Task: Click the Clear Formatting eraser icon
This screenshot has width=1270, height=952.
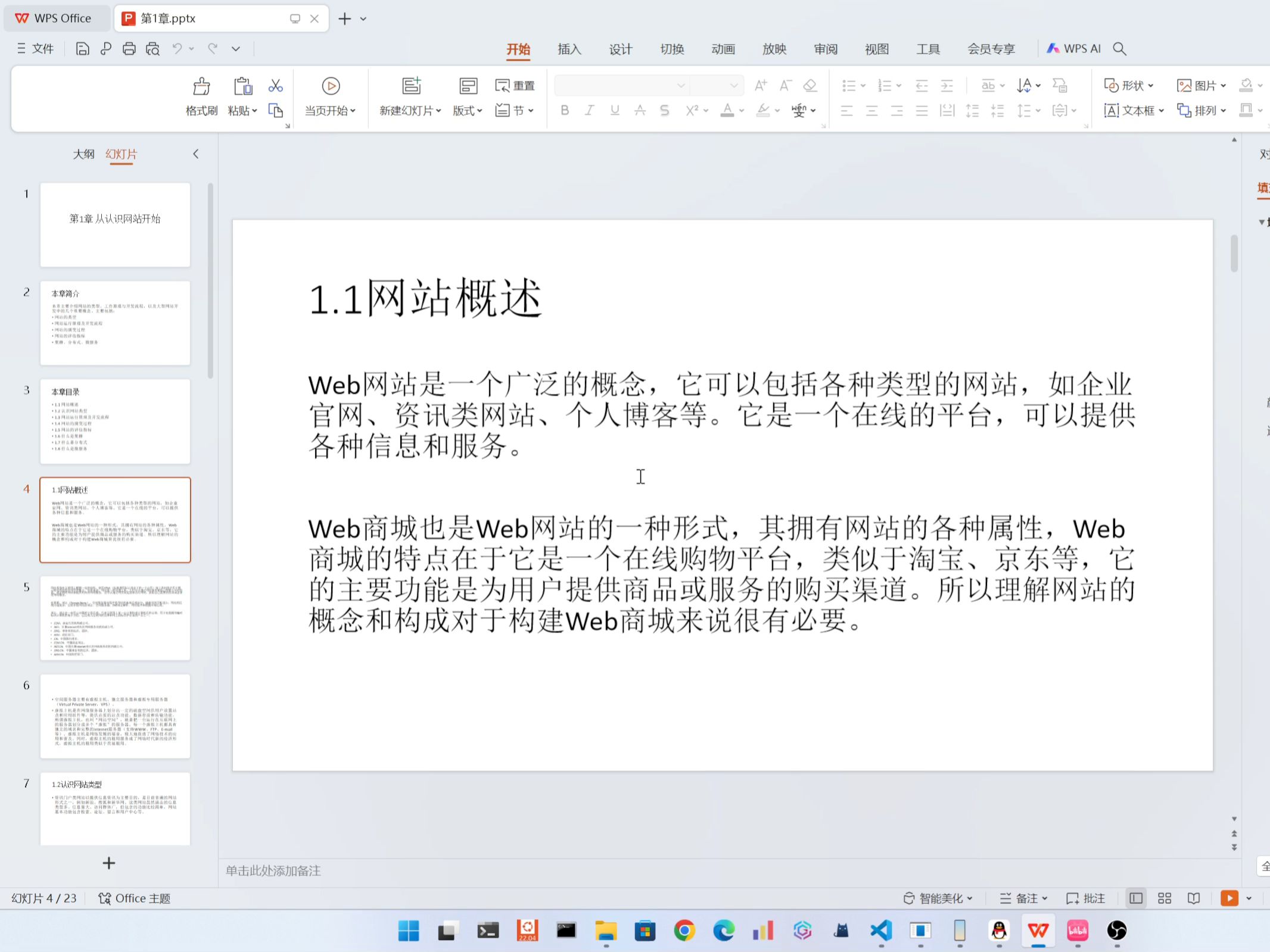Action: click(x=810, y=86)
